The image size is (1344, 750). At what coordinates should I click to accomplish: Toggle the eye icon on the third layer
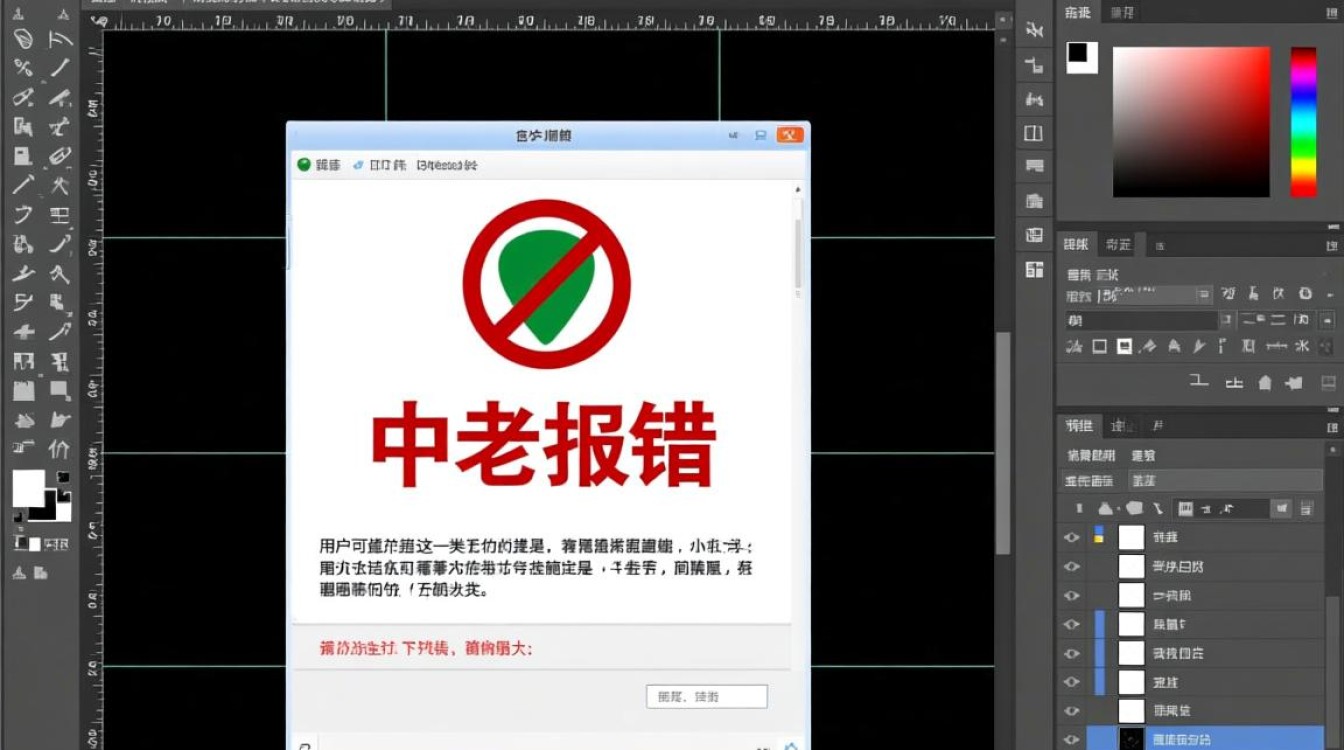1072,594
